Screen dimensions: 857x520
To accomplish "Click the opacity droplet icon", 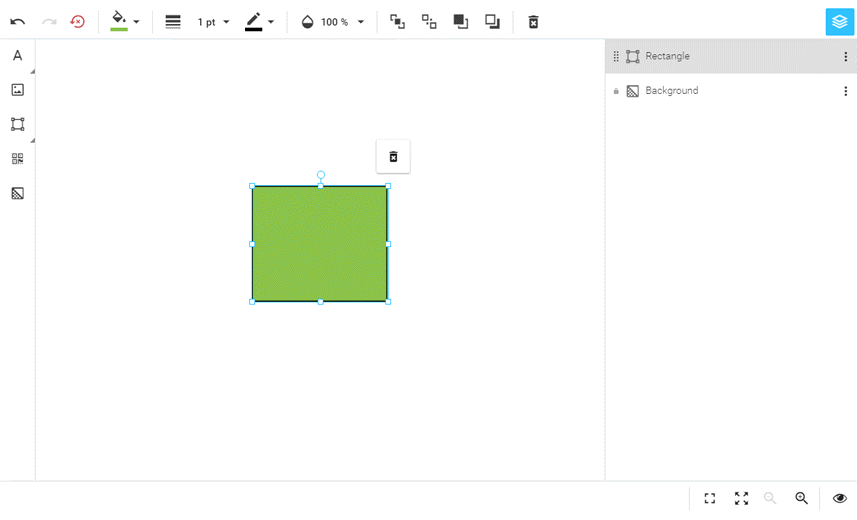I will pyautogui.click(x=308, y=22).
